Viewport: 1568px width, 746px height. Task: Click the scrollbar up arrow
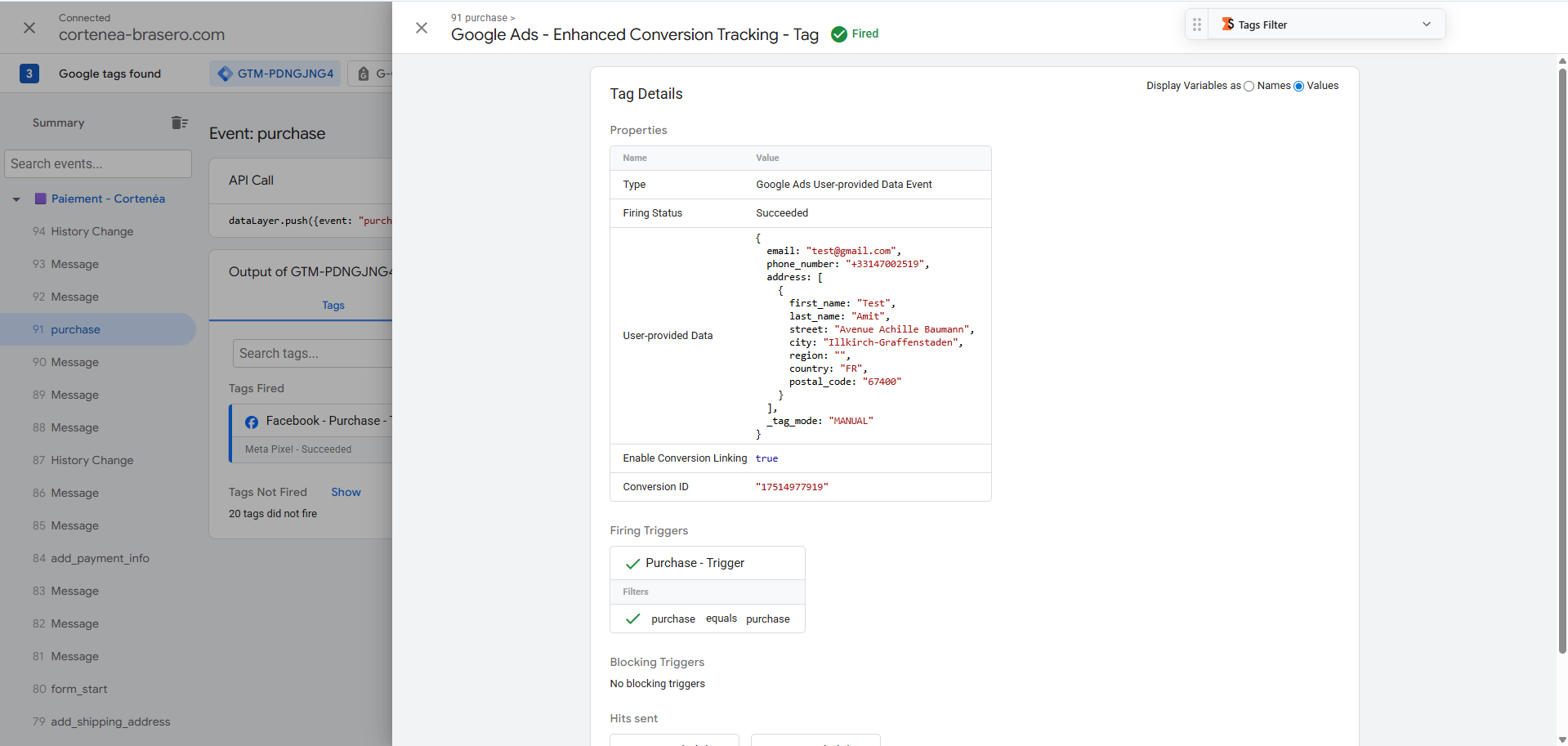click(1562, 60)
